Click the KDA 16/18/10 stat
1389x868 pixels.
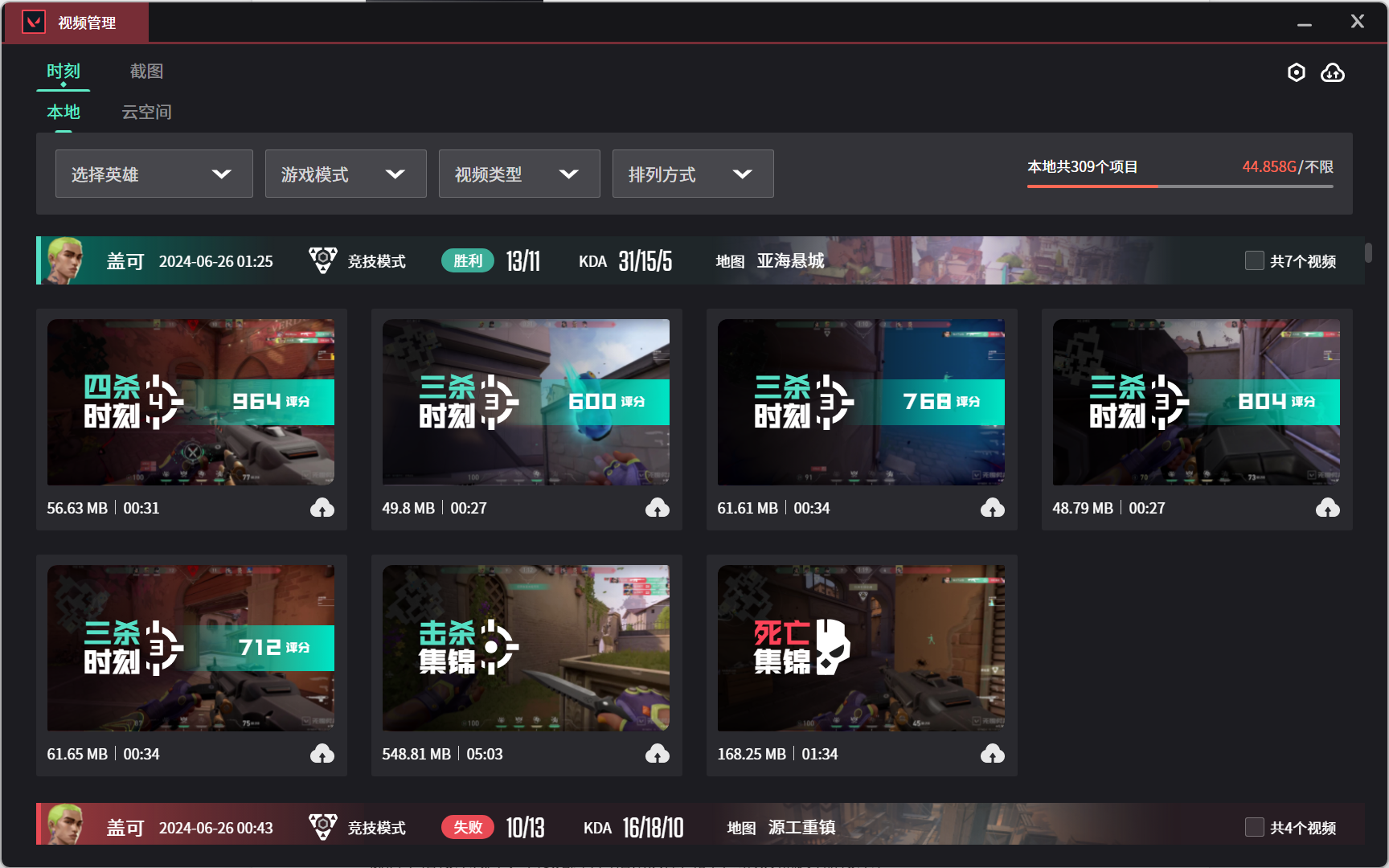(x=633, y=827)
